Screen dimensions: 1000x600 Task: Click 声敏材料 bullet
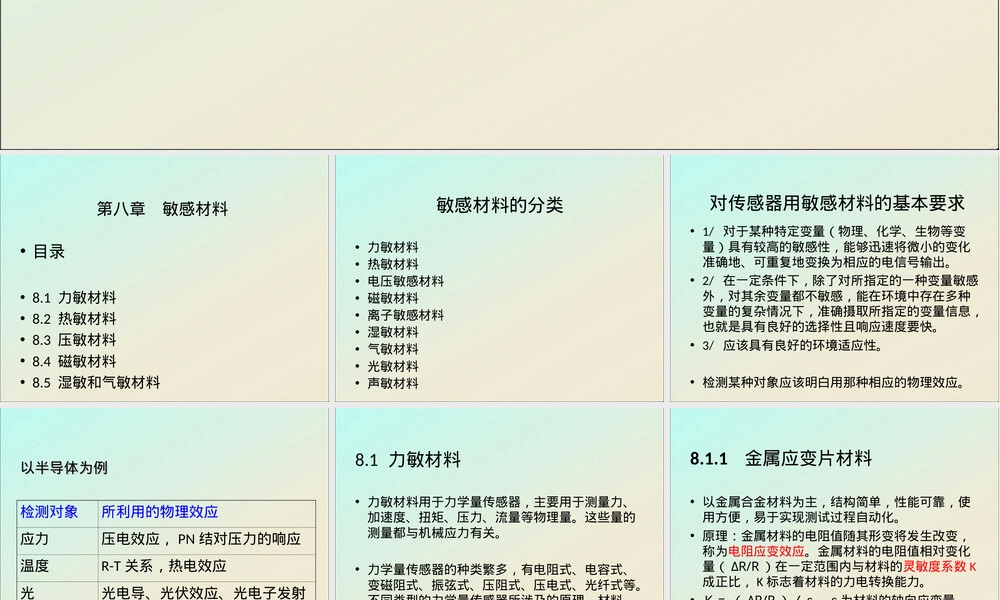(393, 383)
